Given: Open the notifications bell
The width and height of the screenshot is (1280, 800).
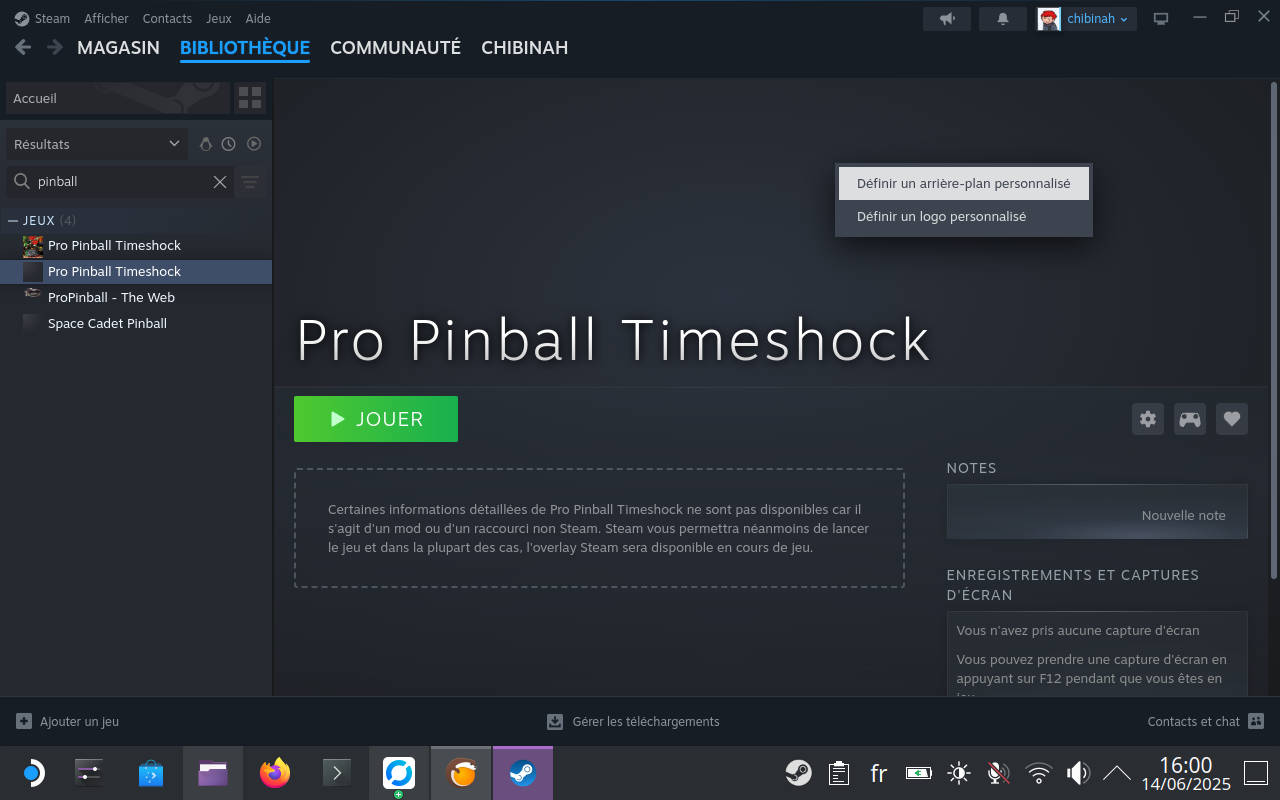Looking at the screenshot, I should [x=1003, y=18].
